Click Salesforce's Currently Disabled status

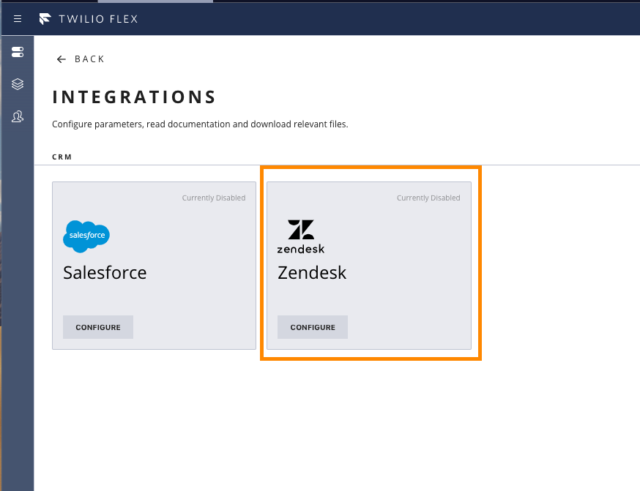tap(214, 198)
